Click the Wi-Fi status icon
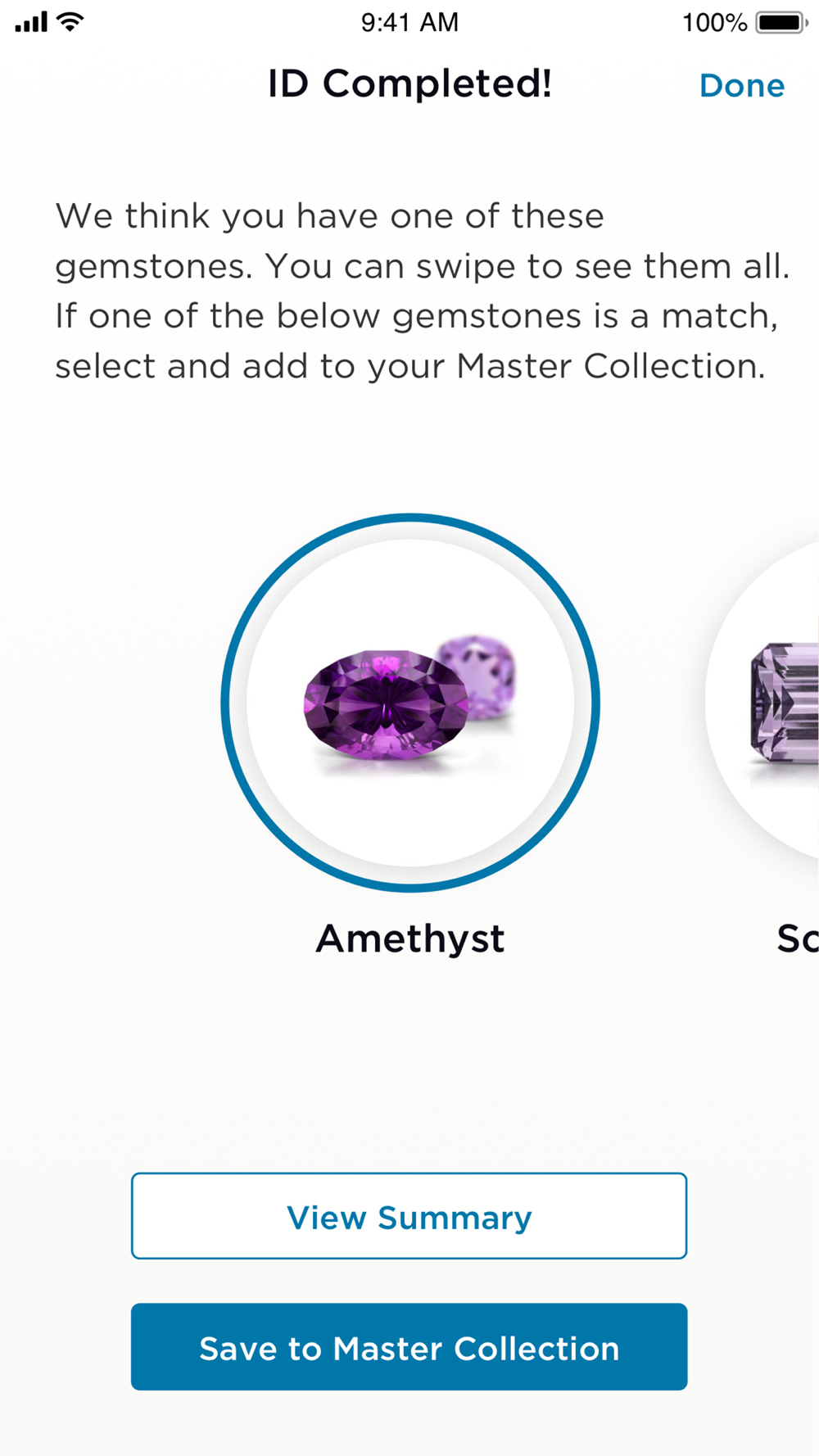Screen dimensions: 819x1456 71,22
